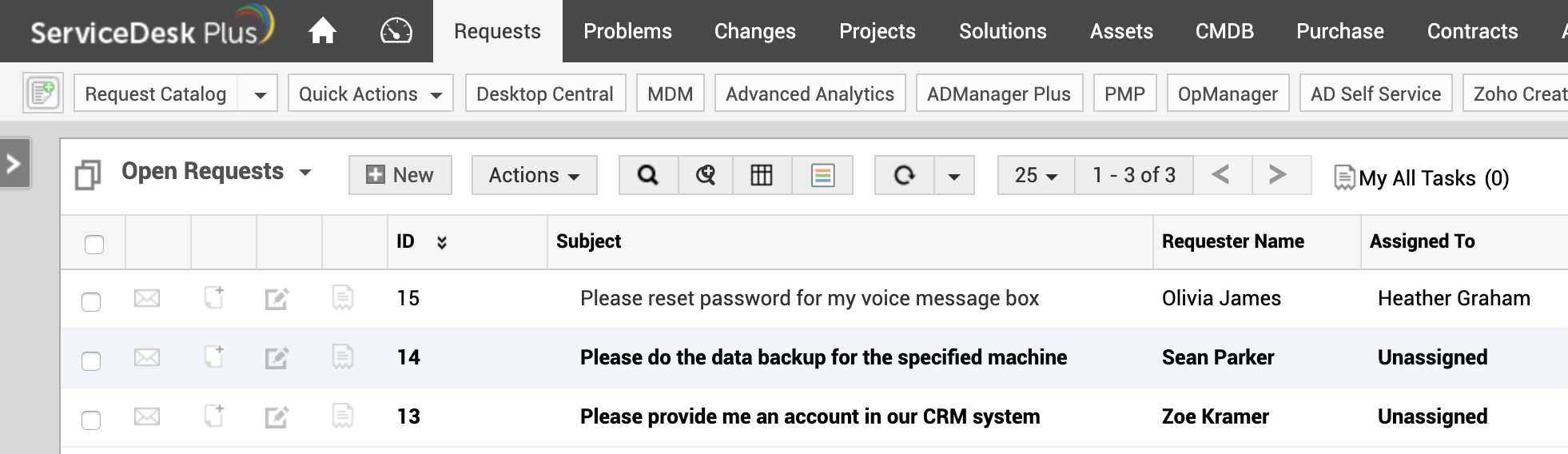Click the search magnifier icon
Screen dimensions: 1568x454
(x=648, y=175)
